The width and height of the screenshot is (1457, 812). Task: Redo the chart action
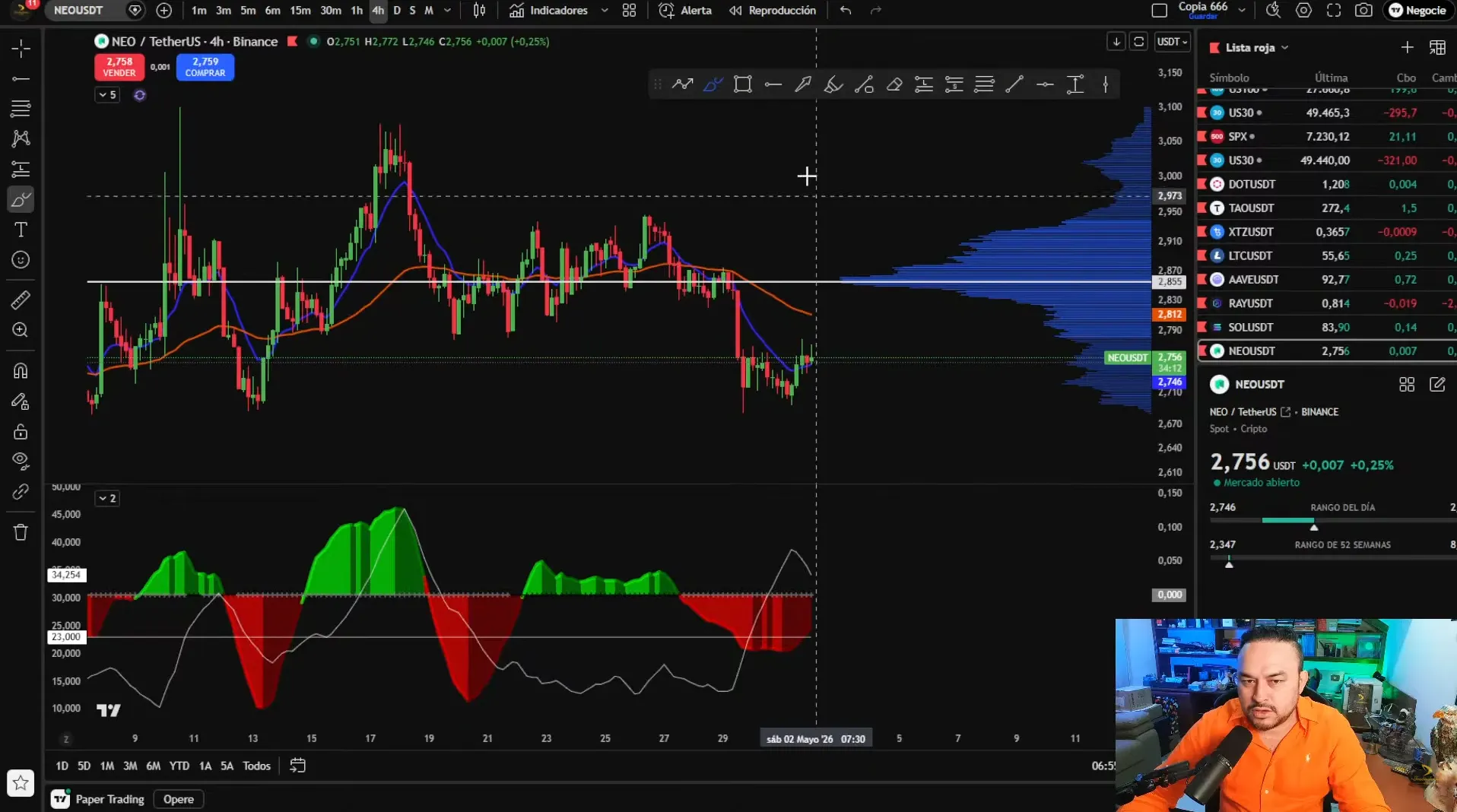pos(876,11)
